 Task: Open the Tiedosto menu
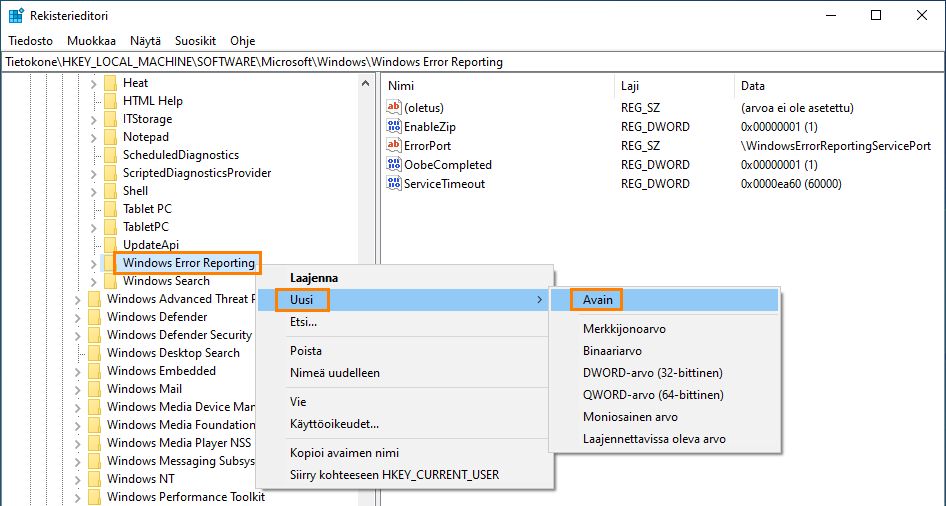[31, 41]
